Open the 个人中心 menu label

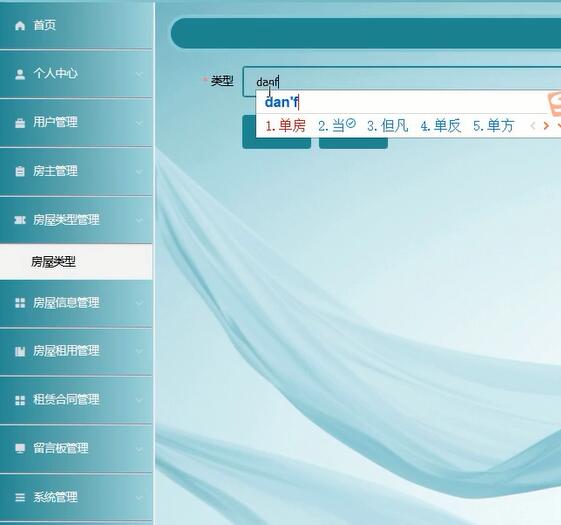tap(55, 74)
